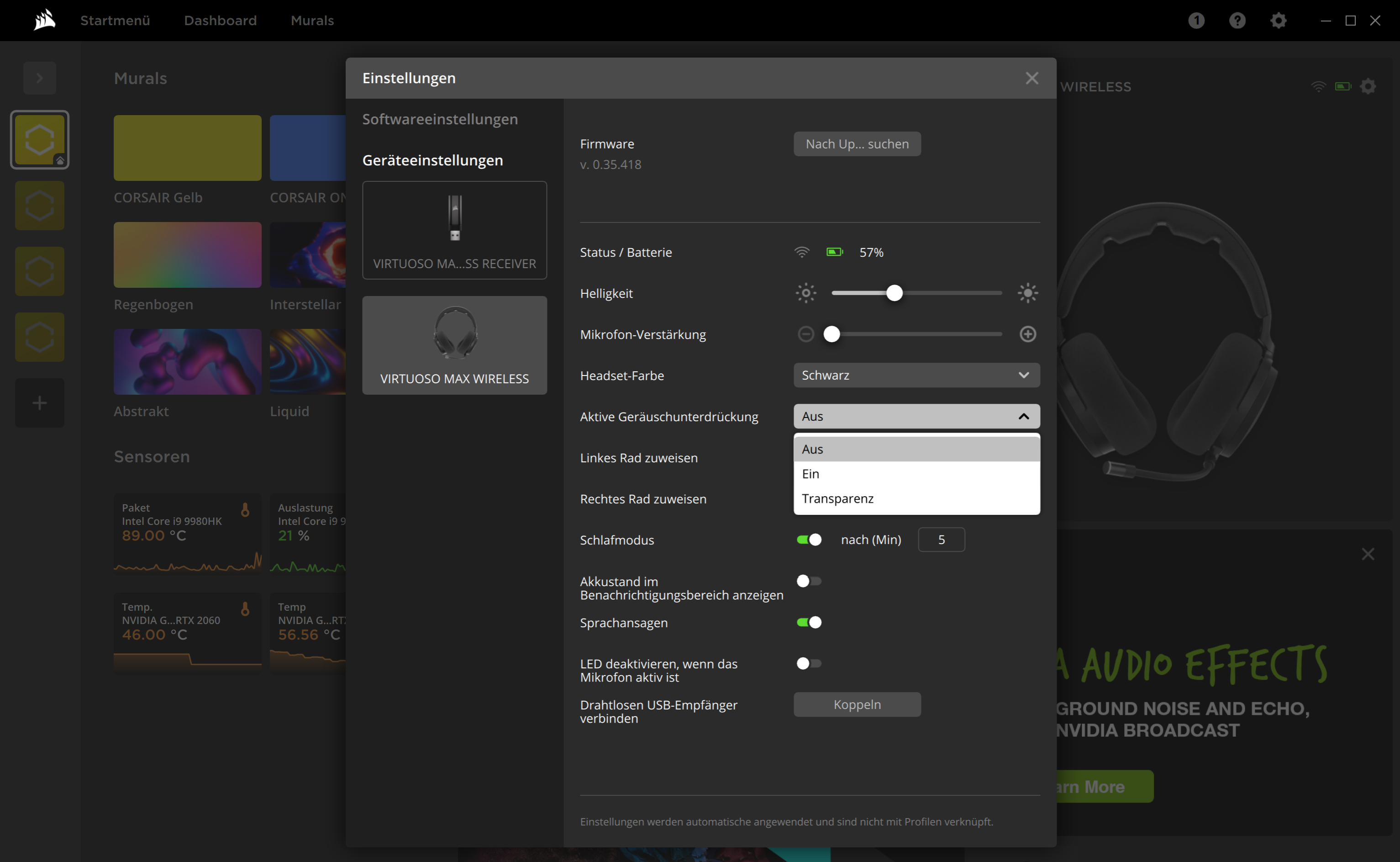Viewport: 1400px width, 862px height.
Task: Adjust the Helligkeit slider handle
Action: (x=894, y=293)
